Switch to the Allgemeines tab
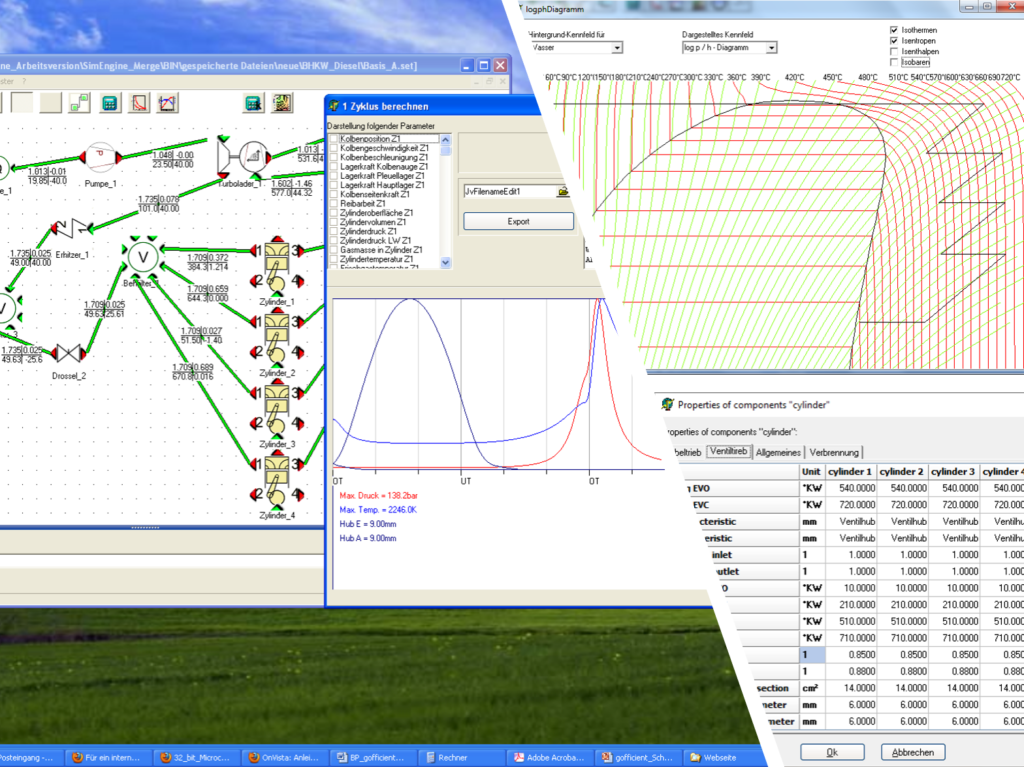Image resolution: width=1024 pixels, height=767 pixels. point(778,452)
